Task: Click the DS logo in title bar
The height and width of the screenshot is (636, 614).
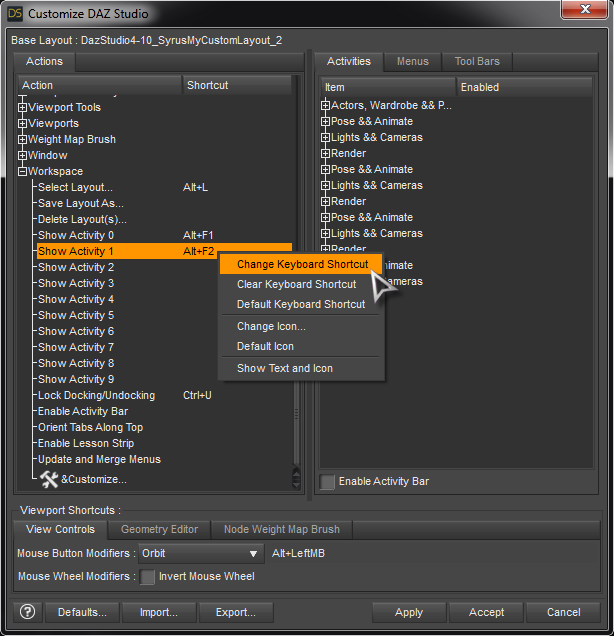Action: pos(15,13)
